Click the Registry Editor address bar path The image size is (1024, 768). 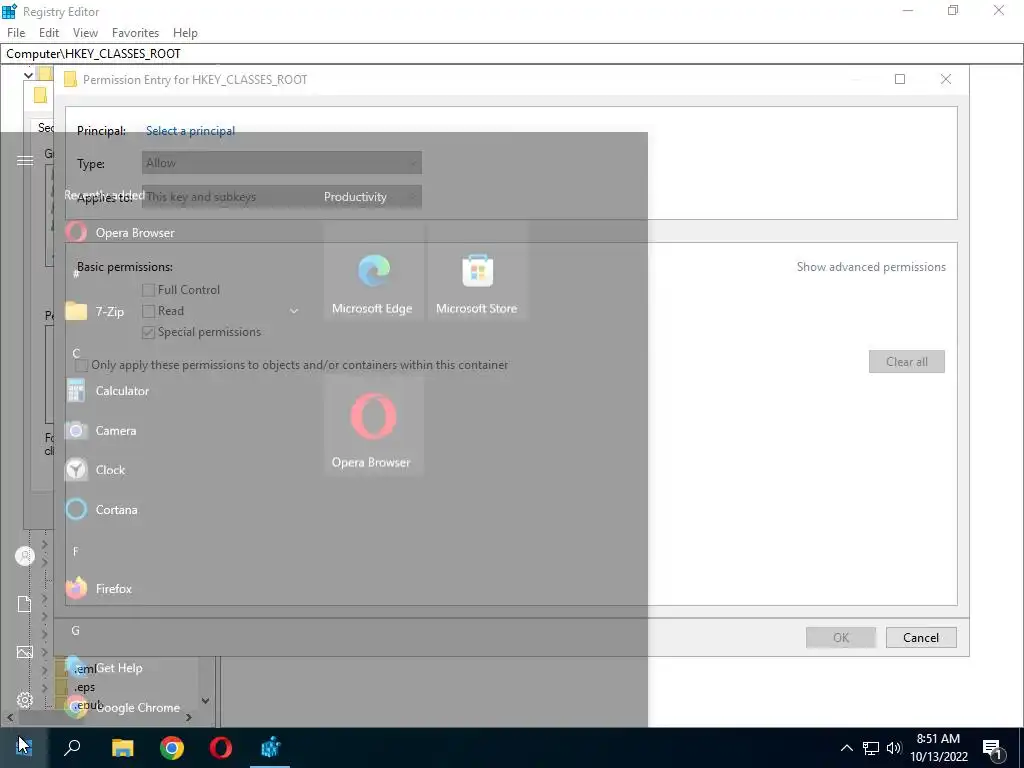(512, 54)
